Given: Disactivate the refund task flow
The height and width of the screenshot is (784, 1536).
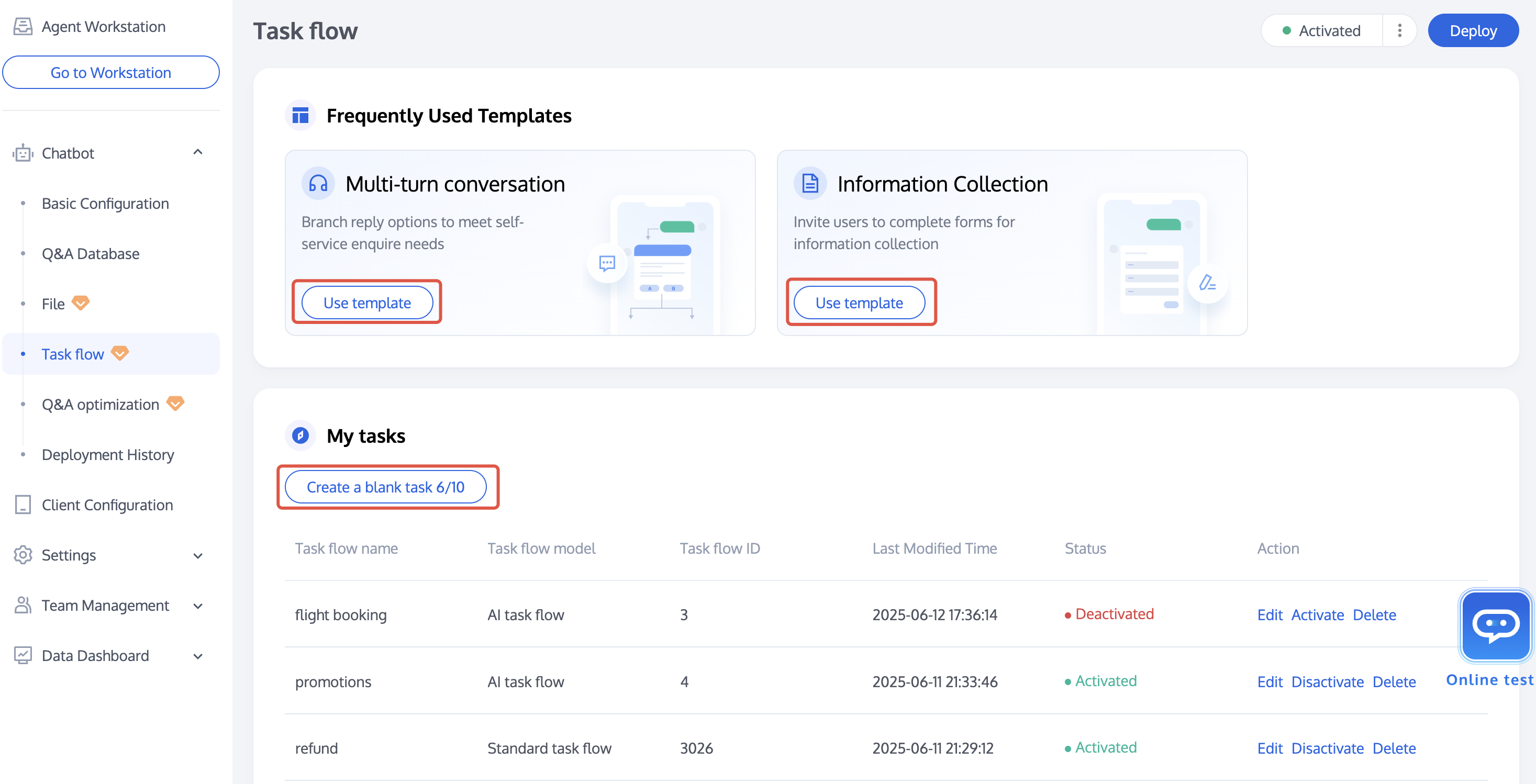Looking at the screenshot, I should 1327,748.
